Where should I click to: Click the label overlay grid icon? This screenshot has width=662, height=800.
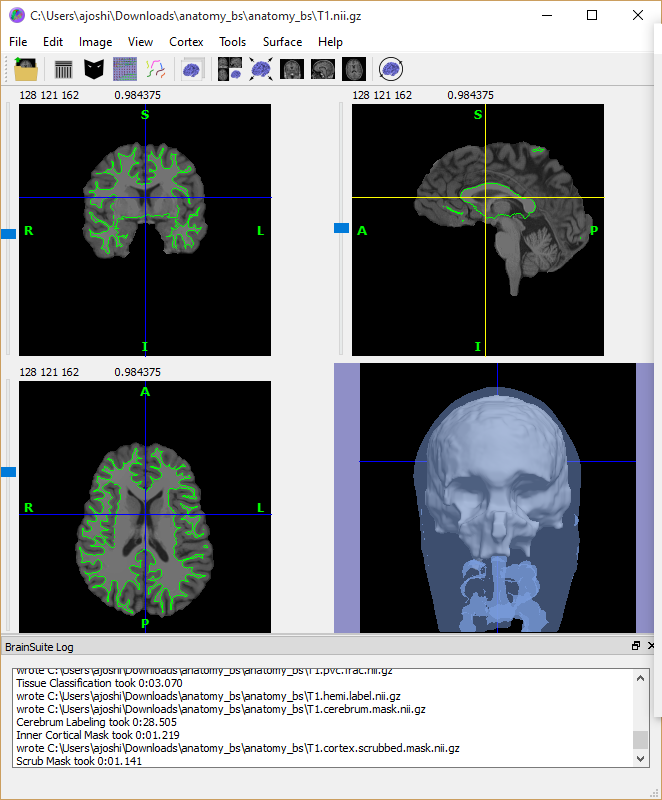click(125, 69)
